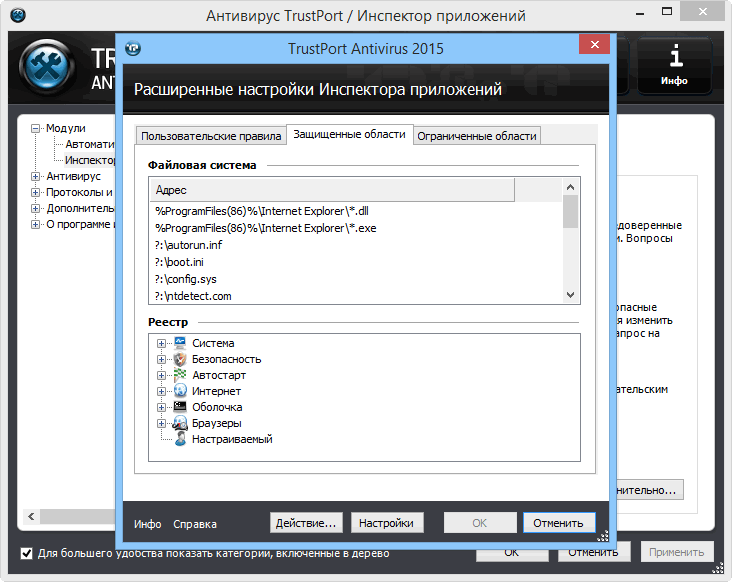Click the Инфо link in dialog footer
The width and height of the screenshot is (732, 582).
pyautogui.click(x=148, y=524)
